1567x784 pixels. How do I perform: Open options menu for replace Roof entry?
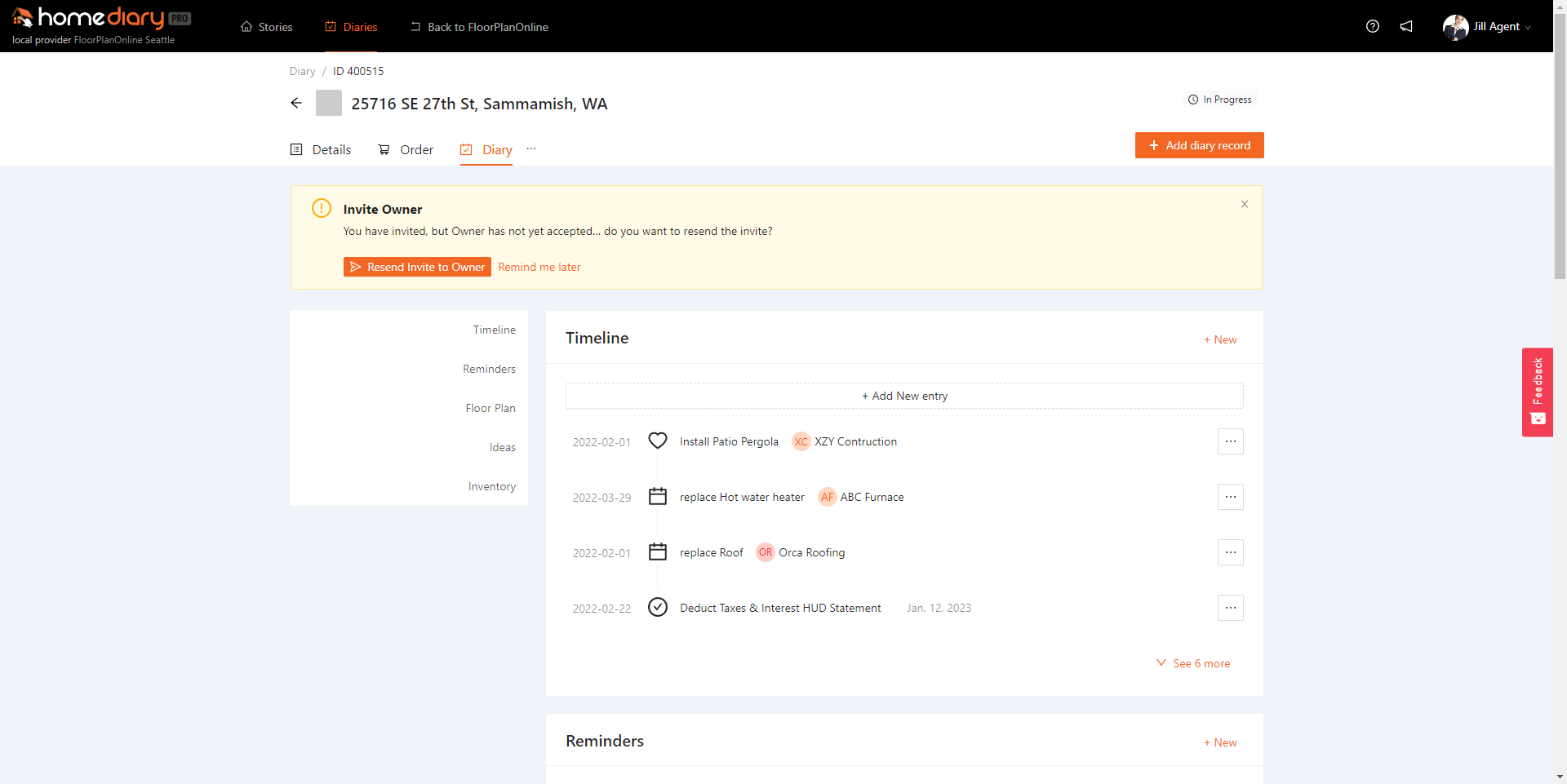1231,552
